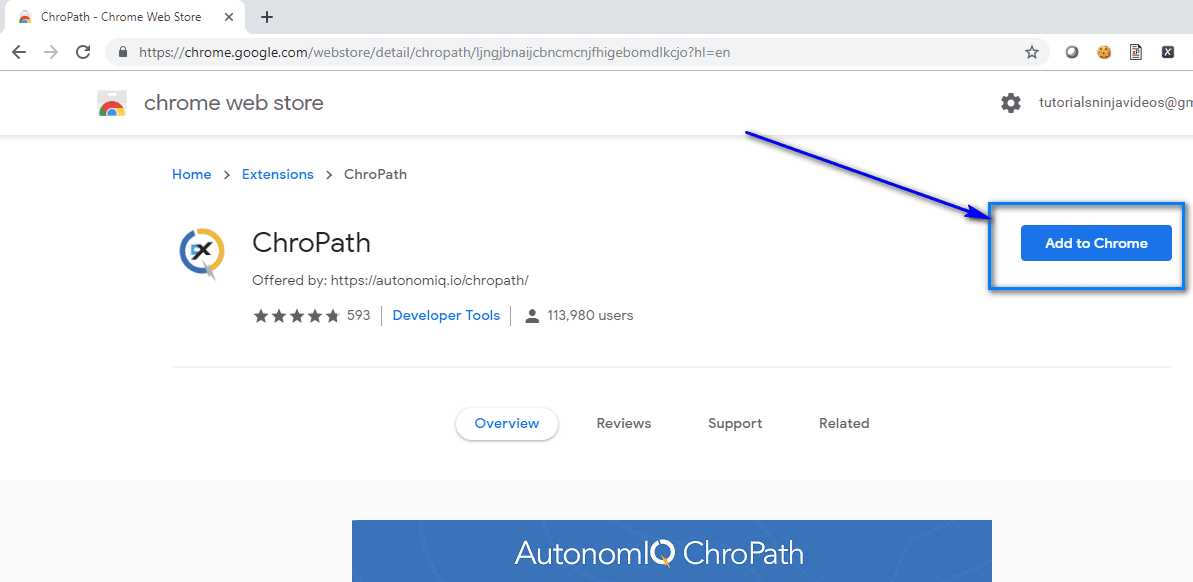This screenshot has width=1193, height=582.
Task: Open the Chrome Web Store settings gear
Action: click(1011, 102)
